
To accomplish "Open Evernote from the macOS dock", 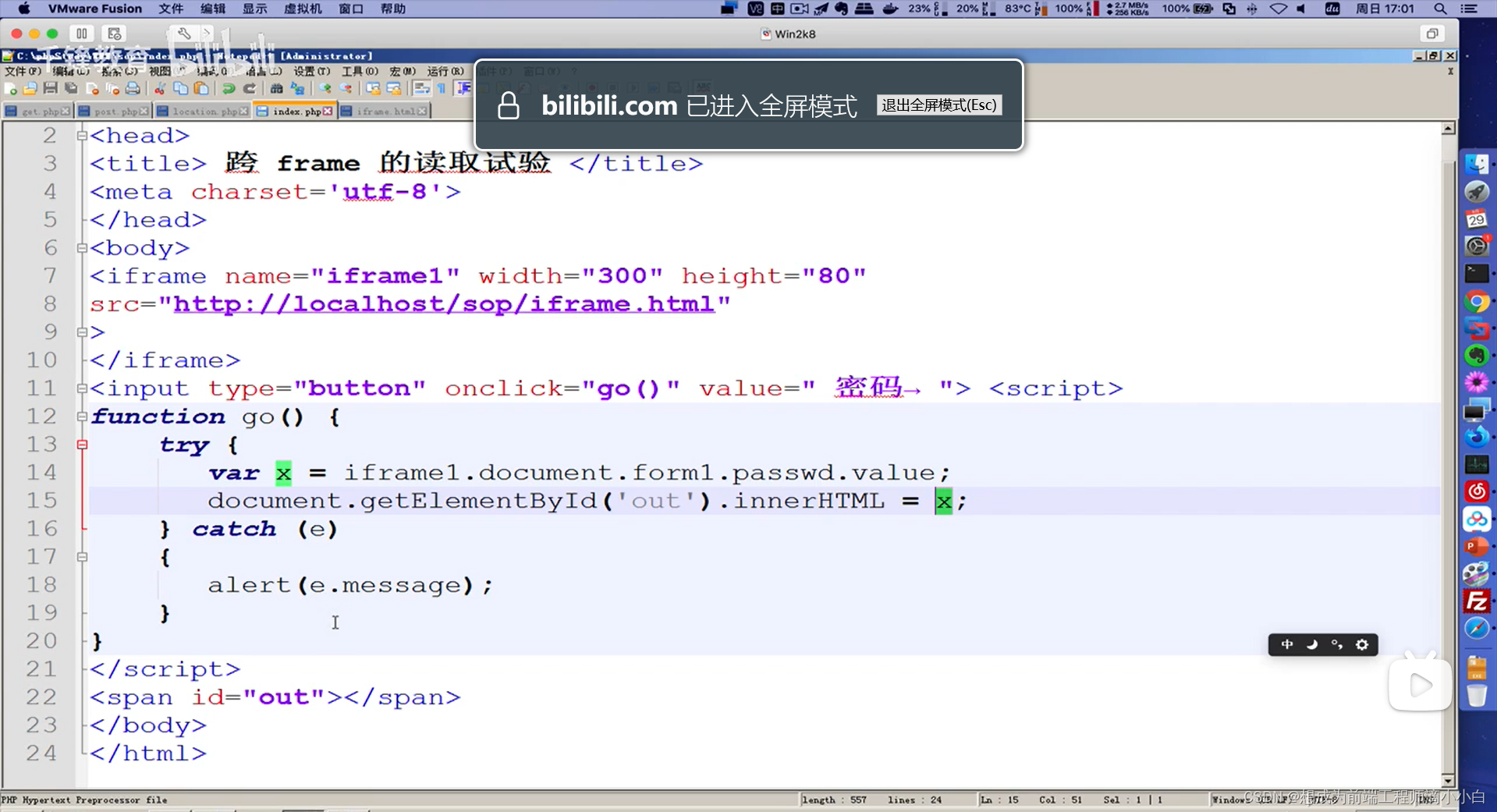I will point(1477,356).
